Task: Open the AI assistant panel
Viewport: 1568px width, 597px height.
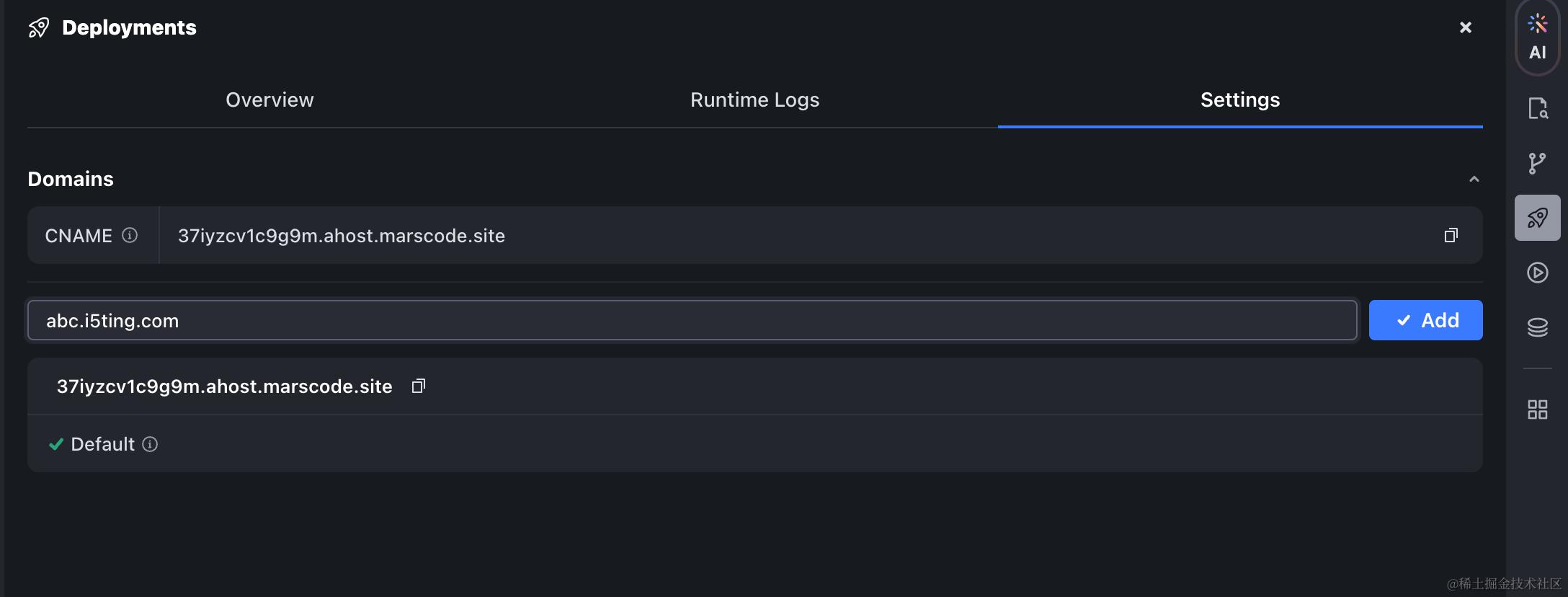Action: (x=1537, y=37)
